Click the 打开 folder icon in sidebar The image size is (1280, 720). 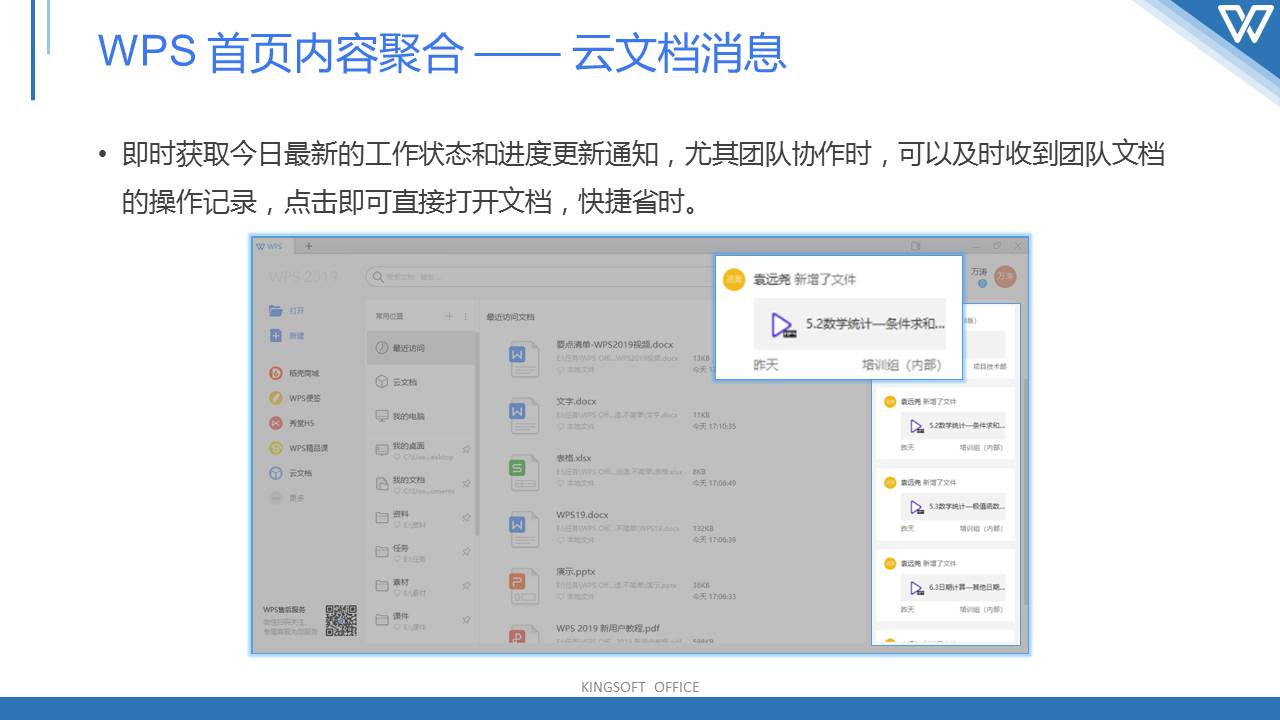coord(276,311)
